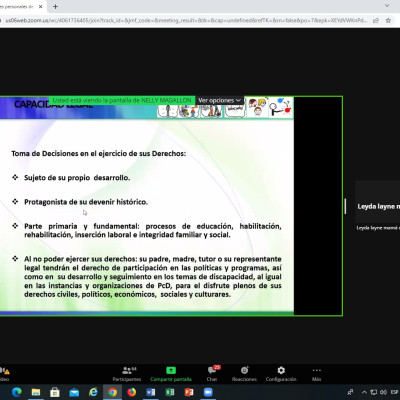Open a new Chrome tab
The height and width of the screenshot is (400, 400).
(55, 6)
